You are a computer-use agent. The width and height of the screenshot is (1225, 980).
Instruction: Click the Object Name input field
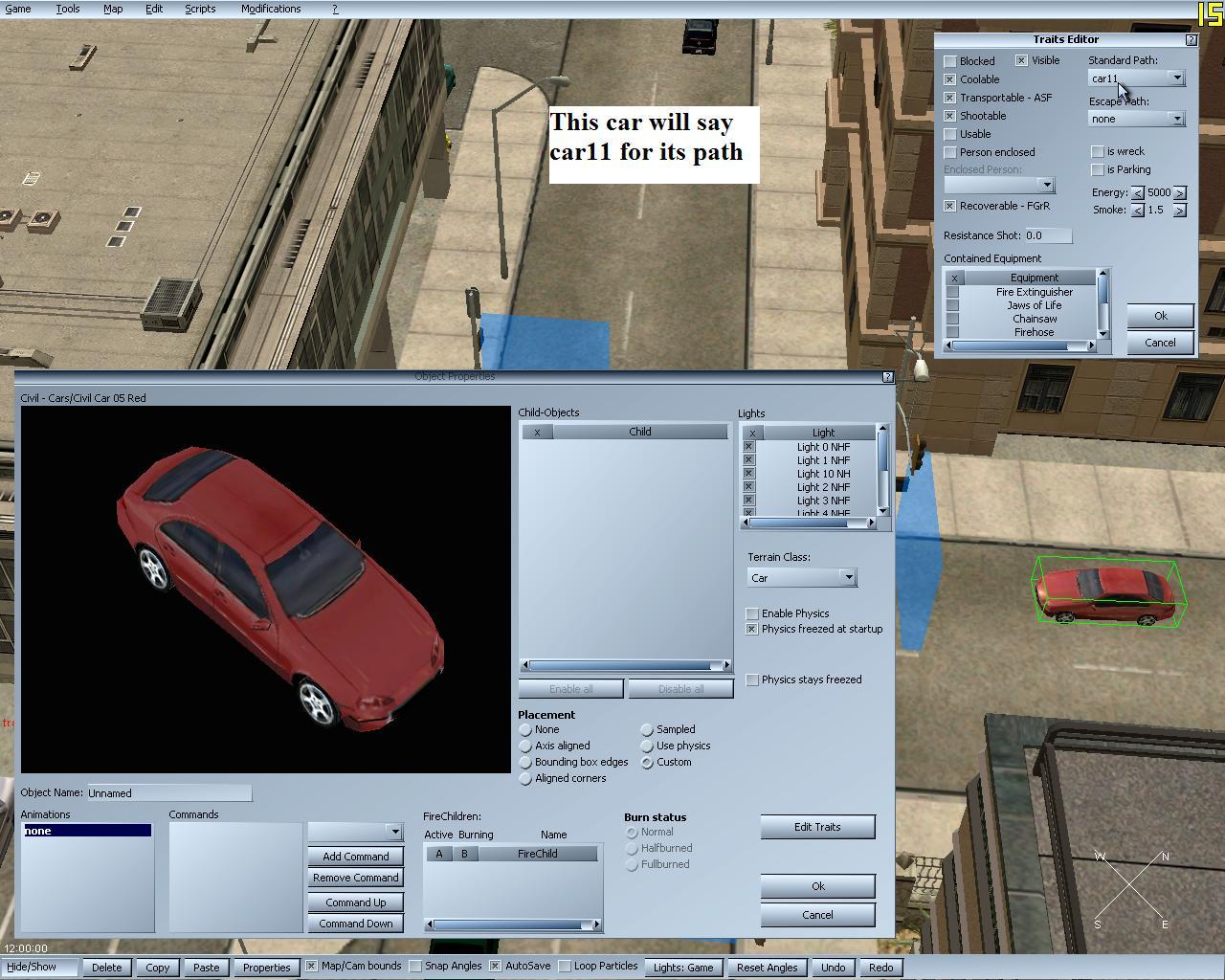168,793
